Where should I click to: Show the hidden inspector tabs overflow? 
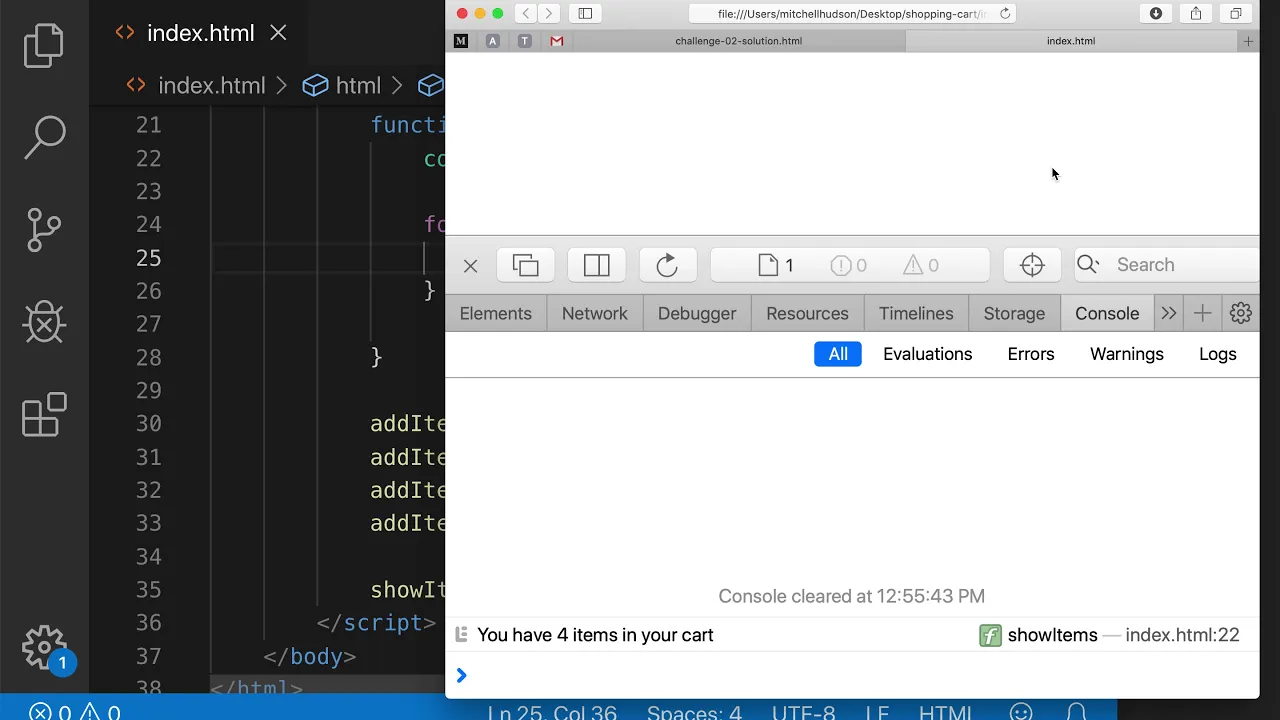tap(1169, 313)
